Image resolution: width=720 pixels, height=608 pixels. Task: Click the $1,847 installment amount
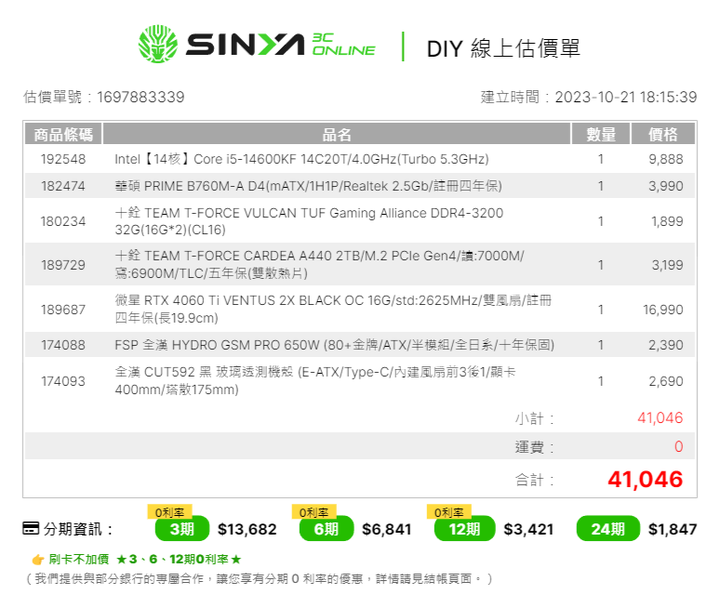(x=673, y=529)
